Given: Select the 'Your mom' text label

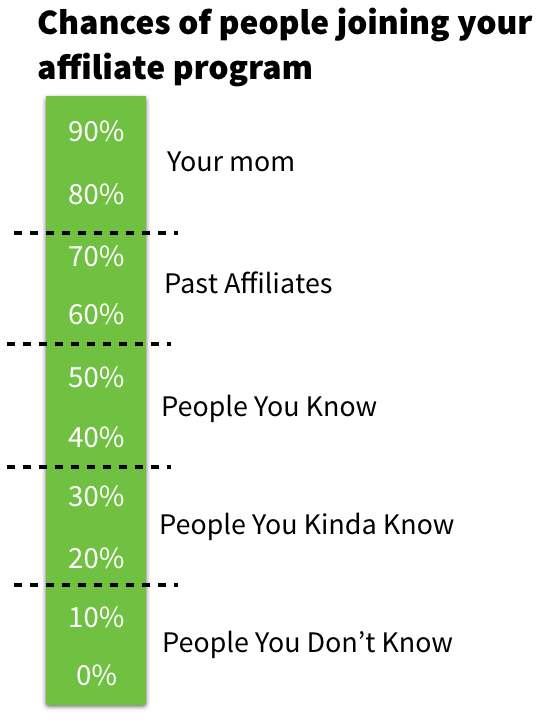Looking at the screenshot, I should click(x=230, y=162).
